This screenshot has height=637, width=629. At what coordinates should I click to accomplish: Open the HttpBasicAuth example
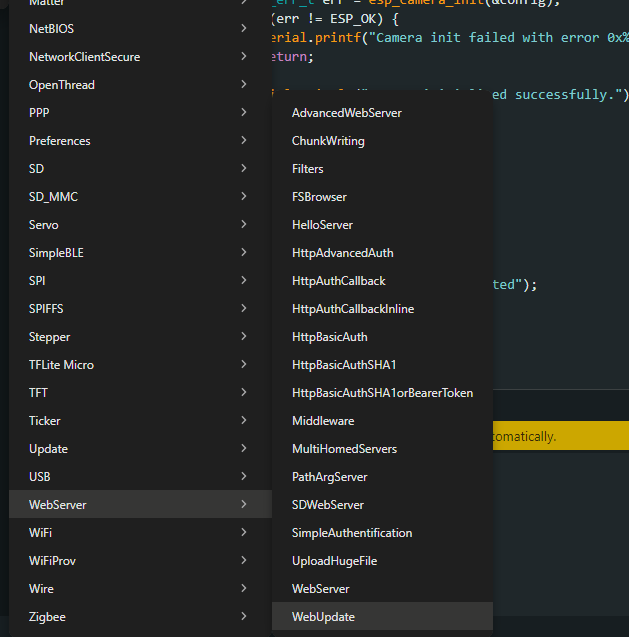coord(382,337)
